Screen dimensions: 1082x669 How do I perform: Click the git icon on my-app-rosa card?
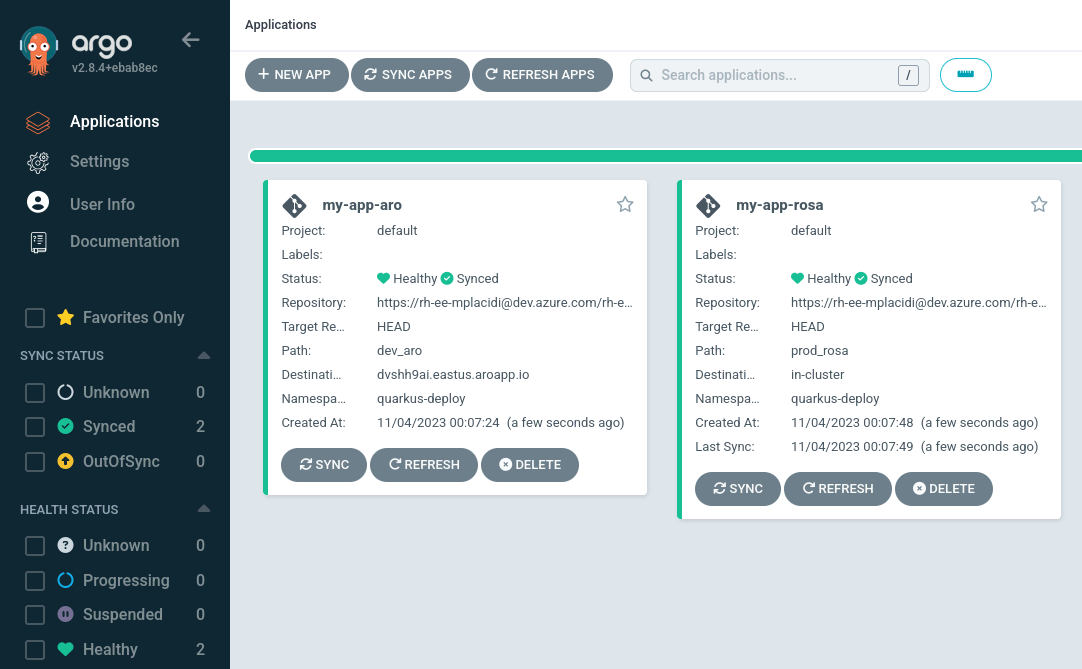pos(708,206)
